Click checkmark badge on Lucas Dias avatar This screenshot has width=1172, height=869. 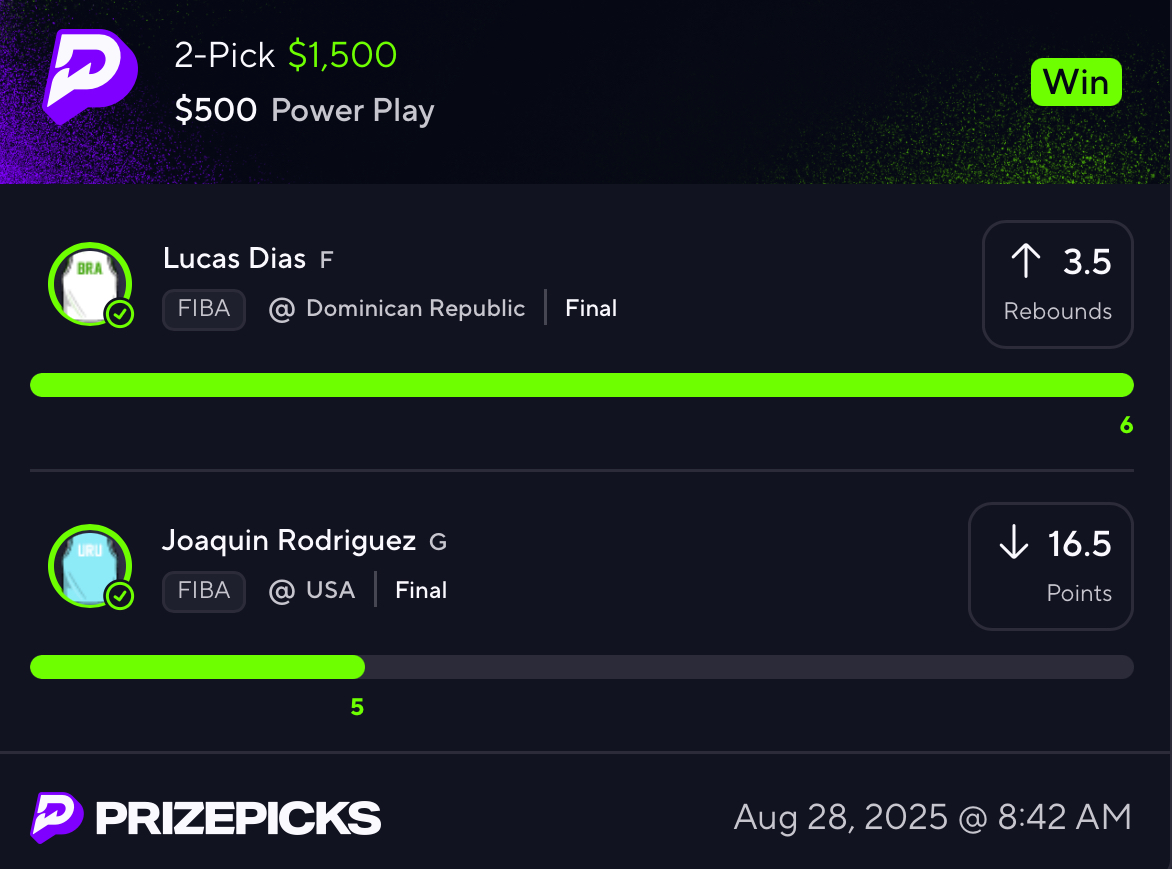pos(120,314)
